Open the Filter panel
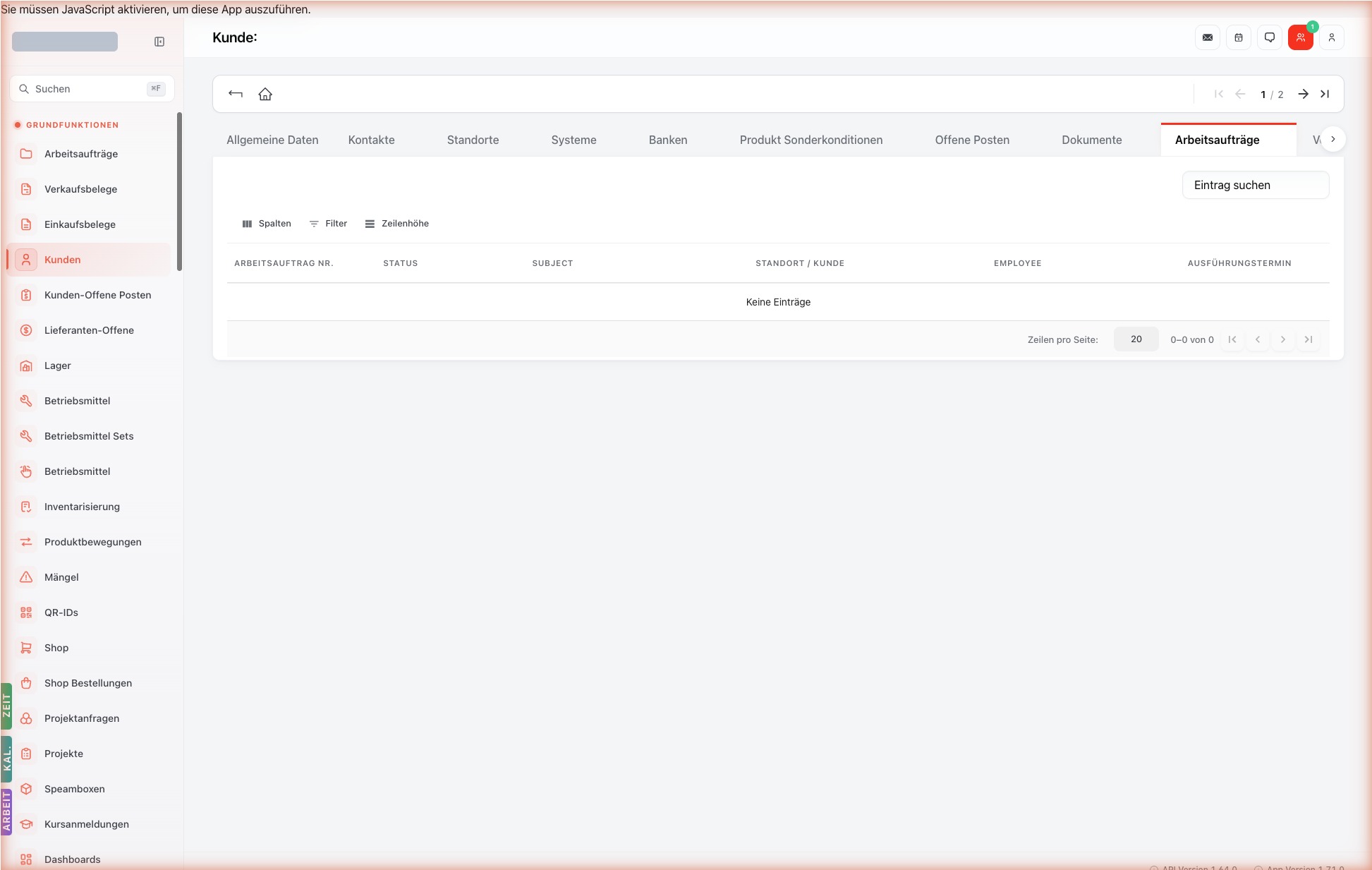1372x870 pixels. click(329, 224)
